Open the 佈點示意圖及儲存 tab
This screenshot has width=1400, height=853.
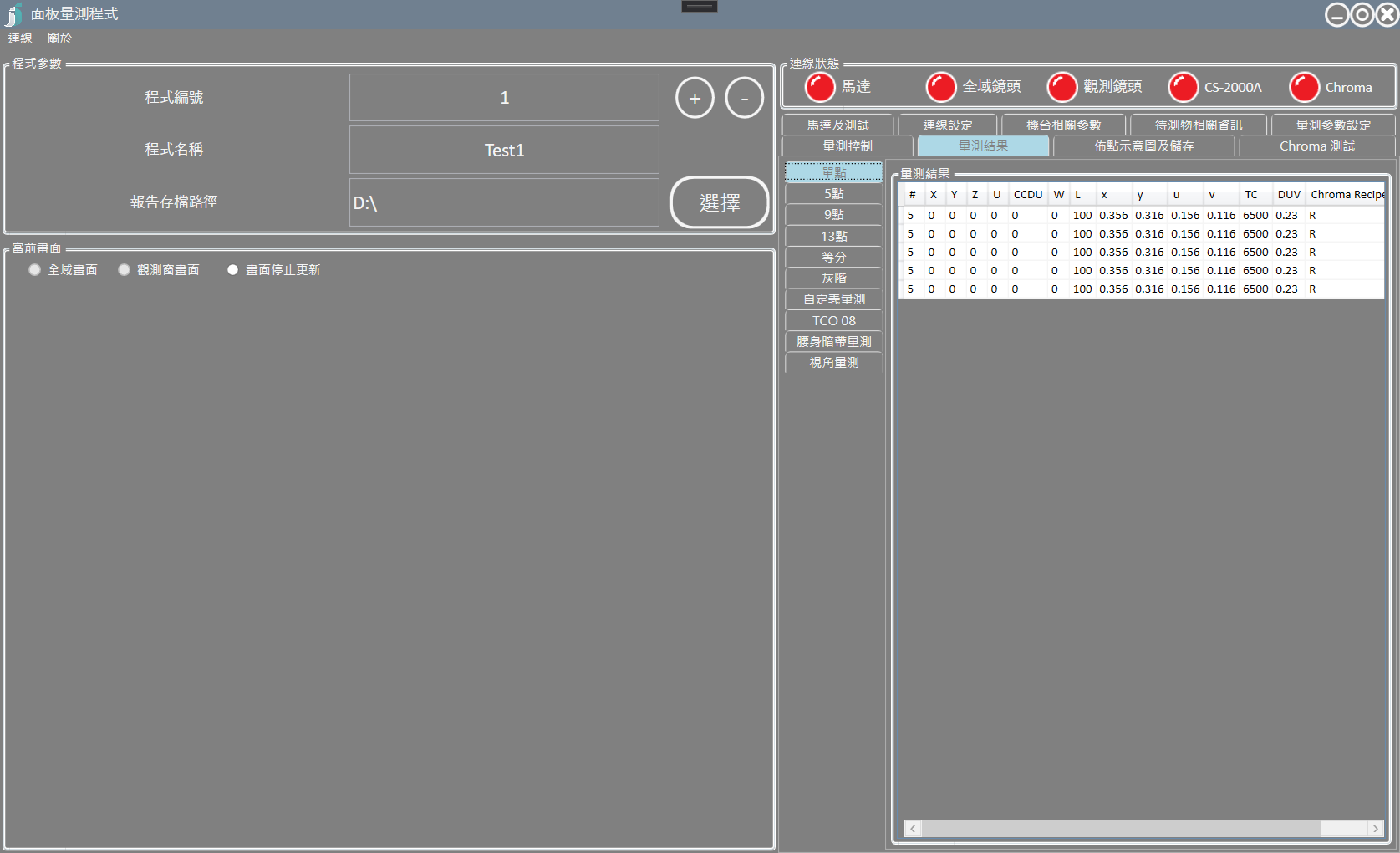1144,146
